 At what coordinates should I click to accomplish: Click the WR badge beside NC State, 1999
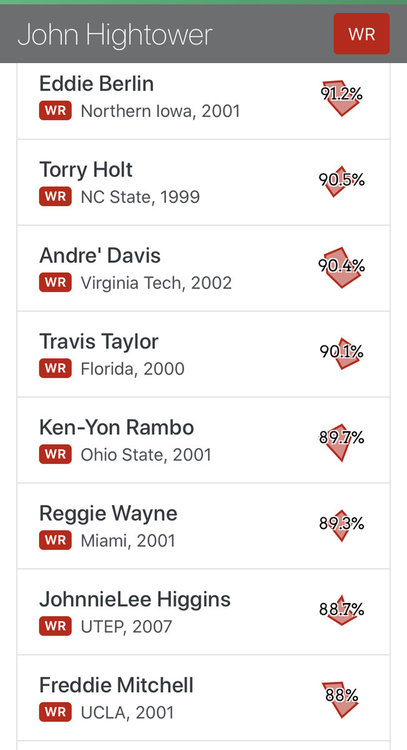pos(55,197)
